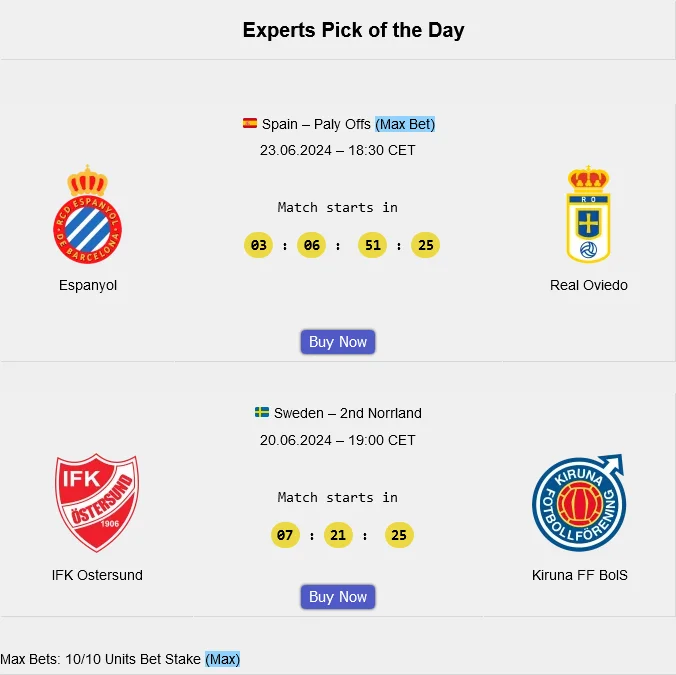Click the "Espanyol" team name
The height and width of the screenshot is (675, 676).
click(x=88, y=285)
